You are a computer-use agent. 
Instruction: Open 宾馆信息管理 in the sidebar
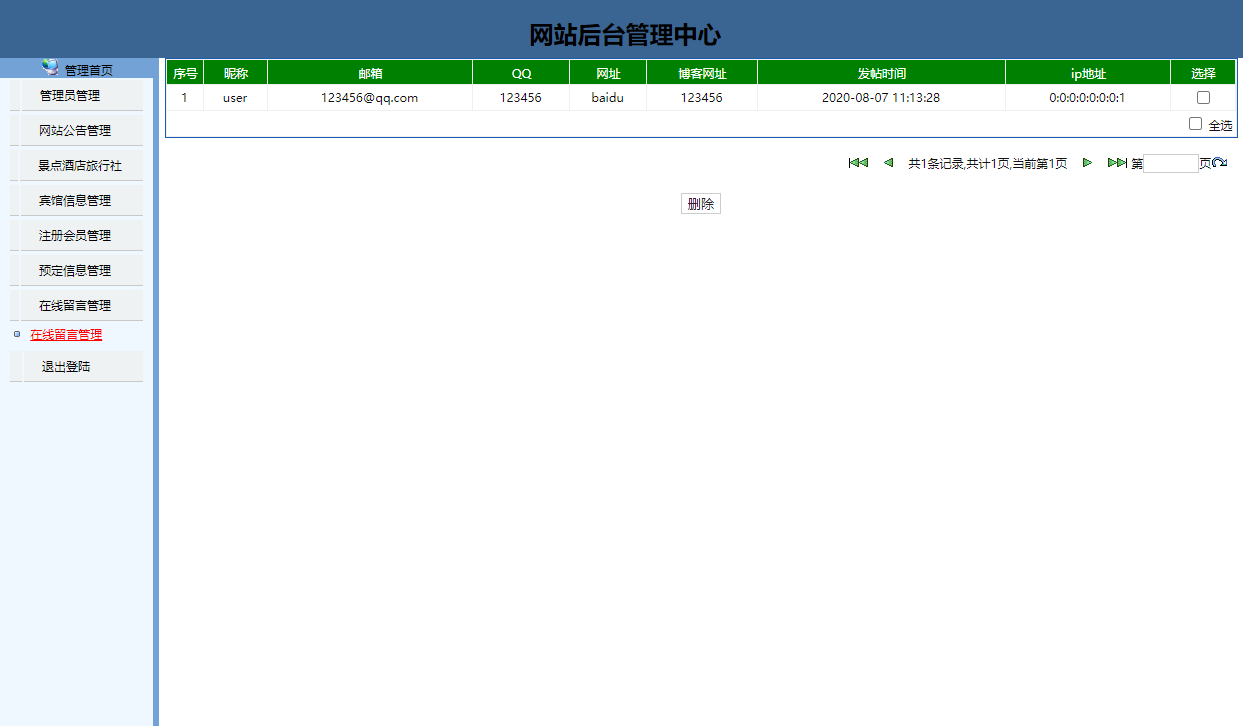pyautogui.click(x=75, y=199)
